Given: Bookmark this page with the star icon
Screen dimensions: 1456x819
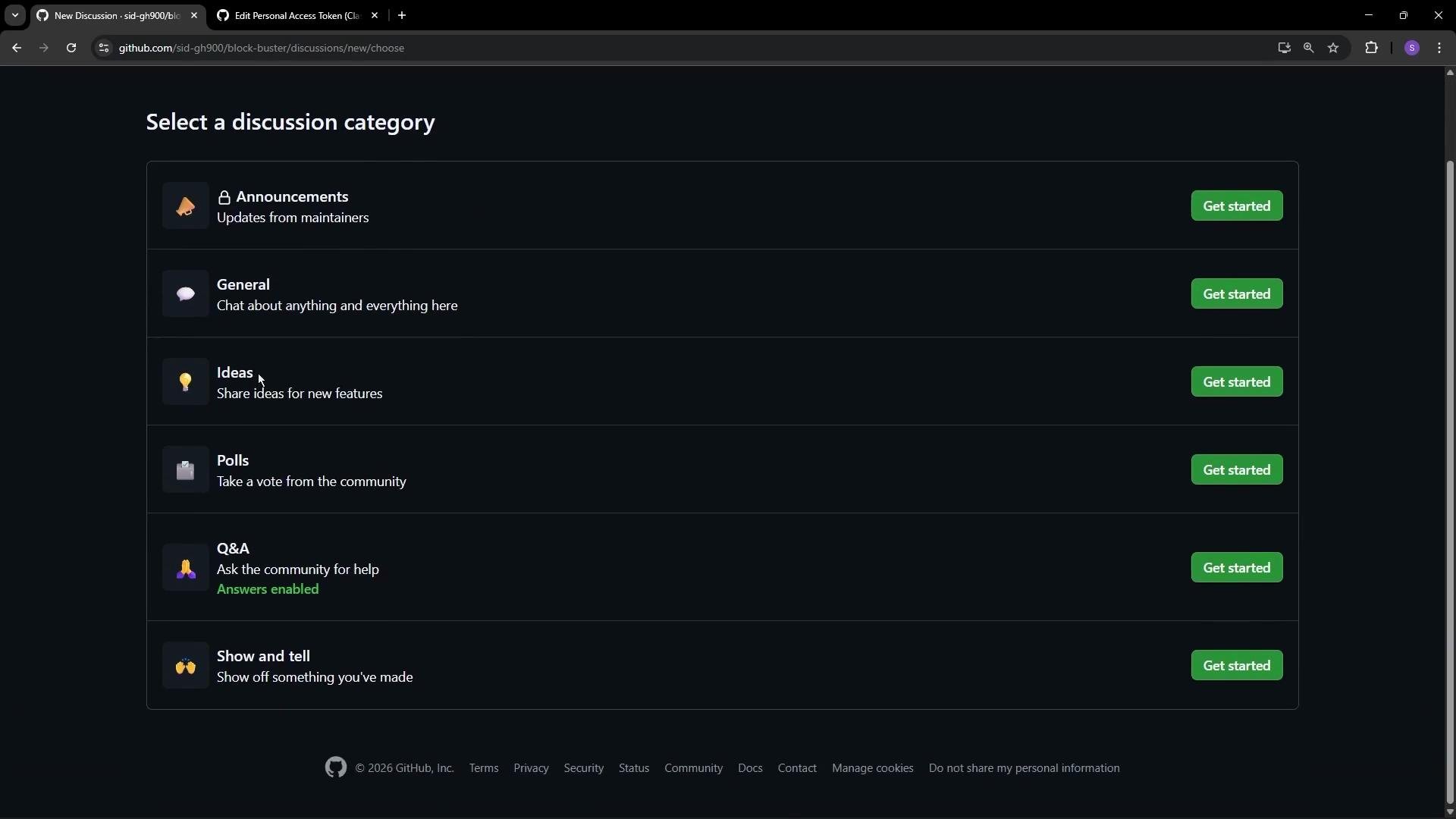Looking at the screenshot, I should pos(1334,48).
